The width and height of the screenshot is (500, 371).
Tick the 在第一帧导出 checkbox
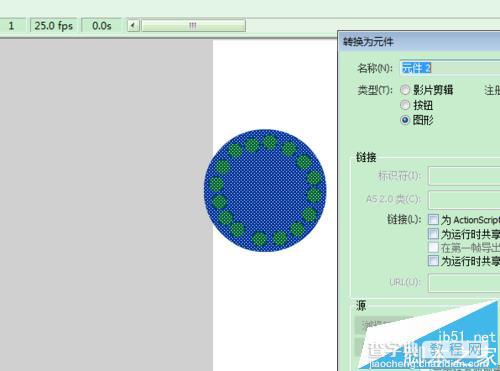coord(433,247)
